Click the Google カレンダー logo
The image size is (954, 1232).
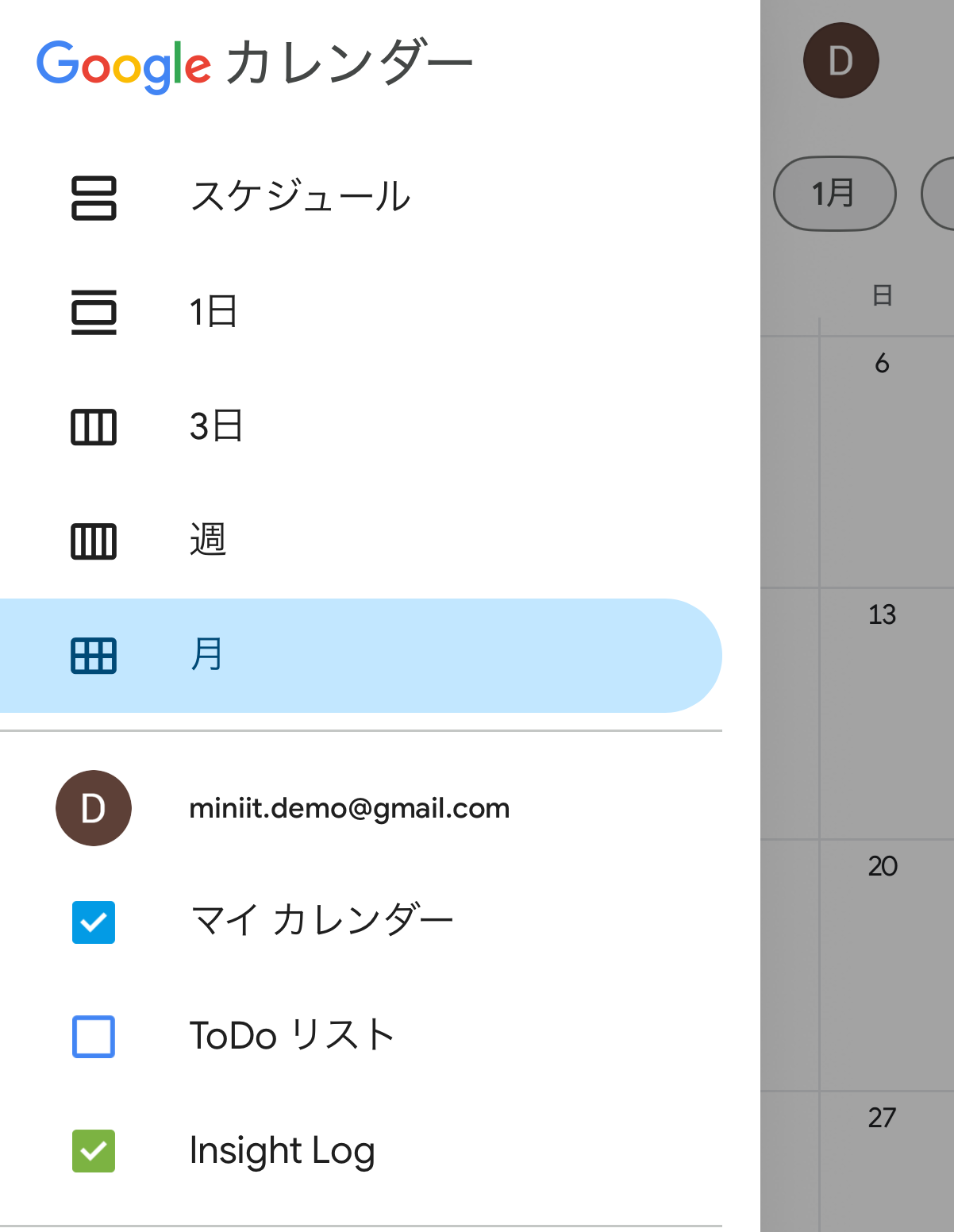255,65
